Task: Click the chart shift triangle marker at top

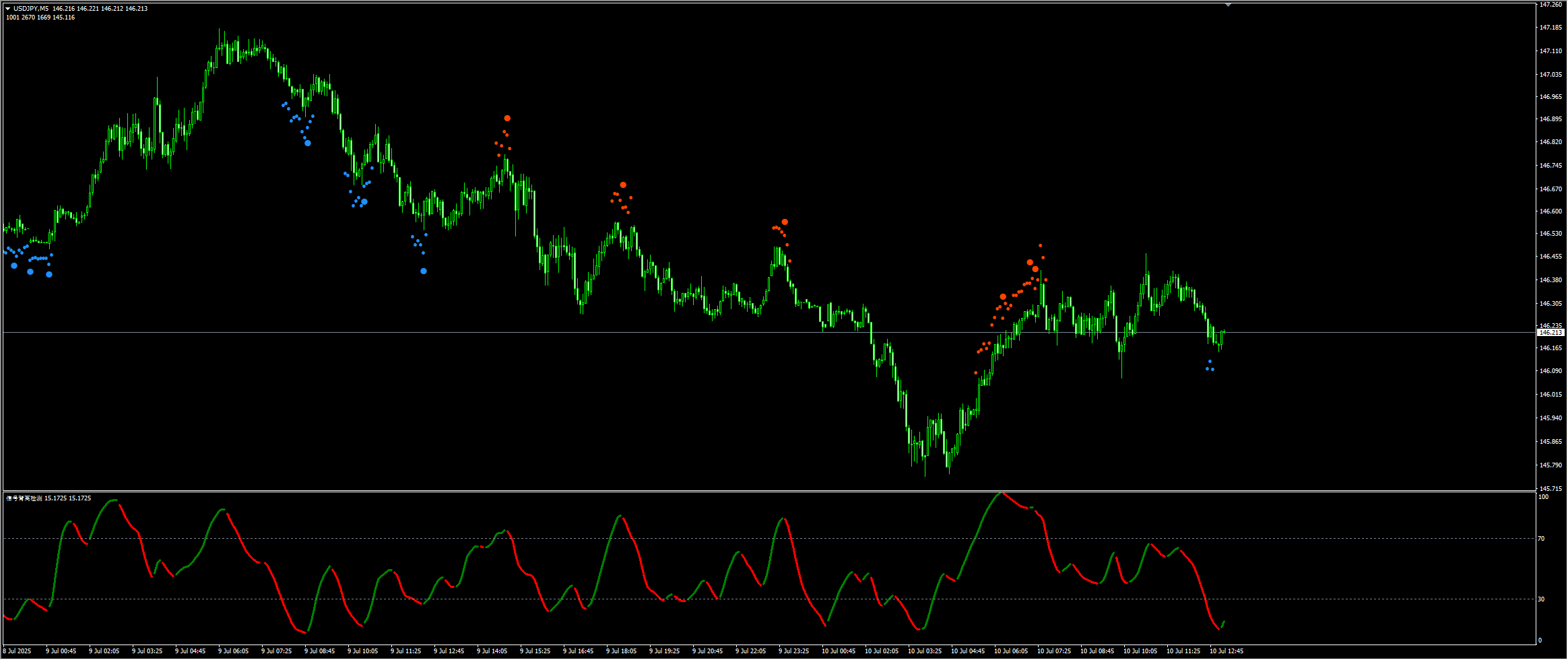Action: point(1228,5)
